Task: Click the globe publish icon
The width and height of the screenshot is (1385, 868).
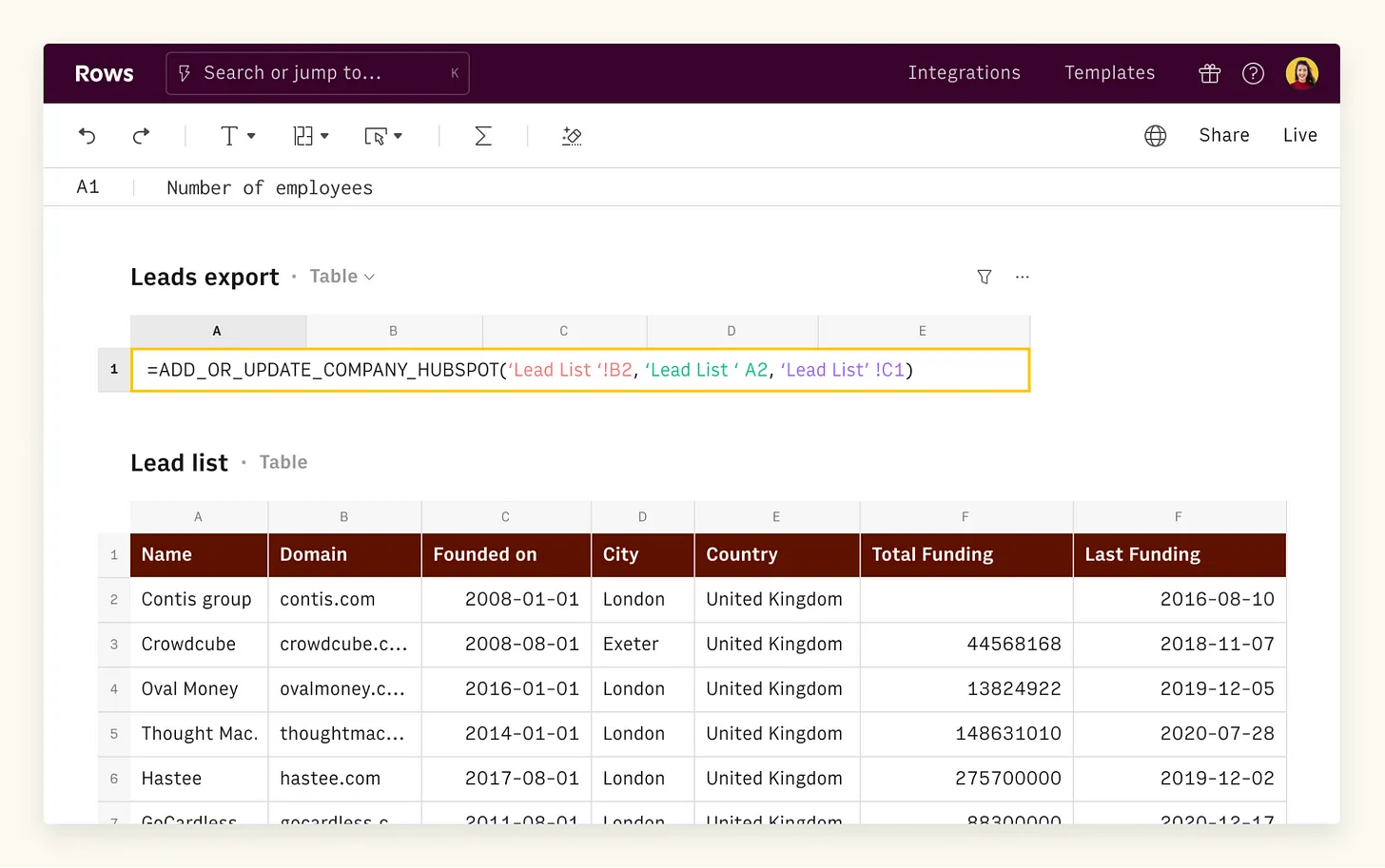Action: pos(1155,136)
